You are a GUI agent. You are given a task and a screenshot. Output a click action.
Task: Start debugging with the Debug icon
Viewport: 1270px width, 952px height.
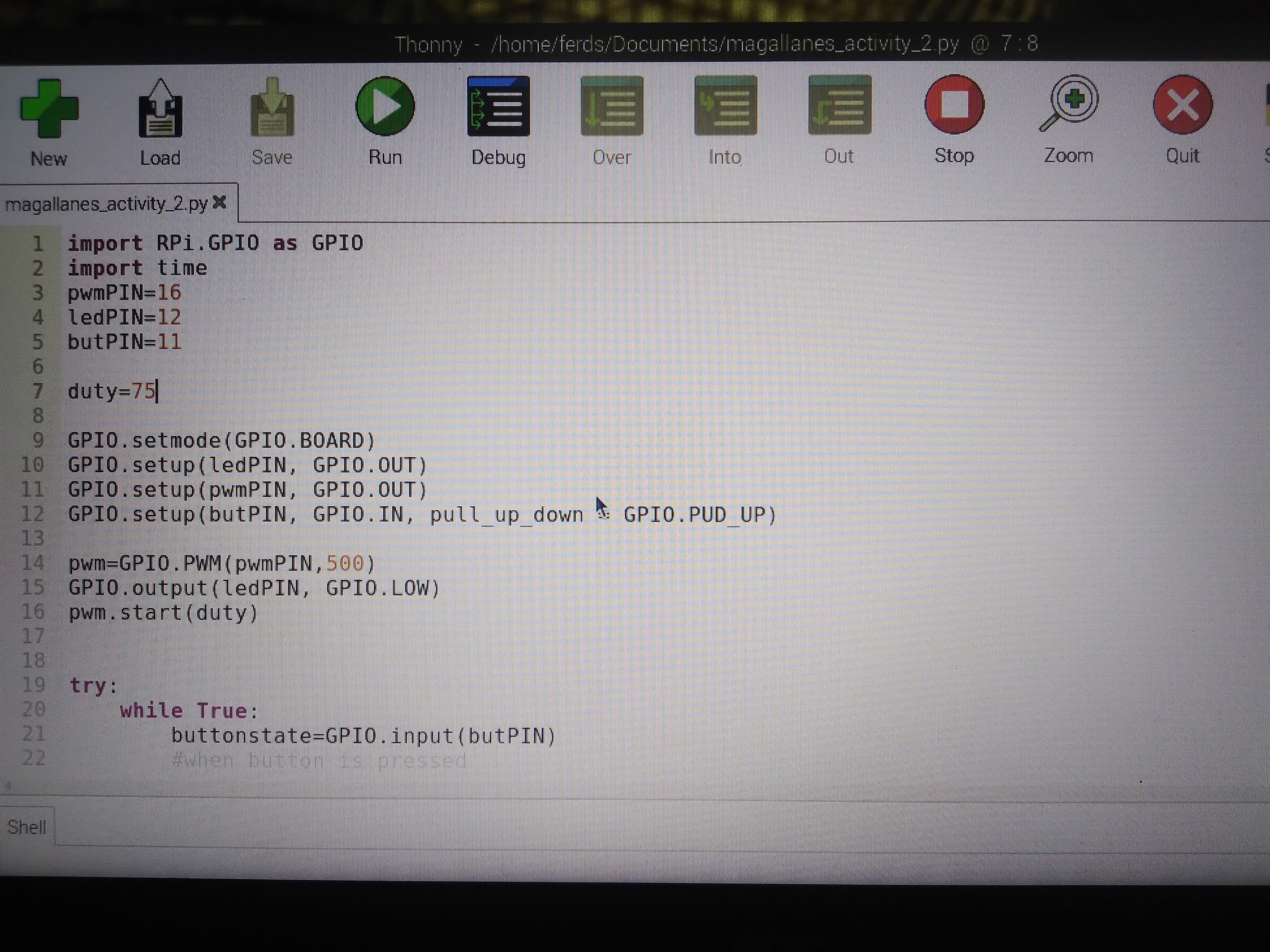click(x=498, y=106)
